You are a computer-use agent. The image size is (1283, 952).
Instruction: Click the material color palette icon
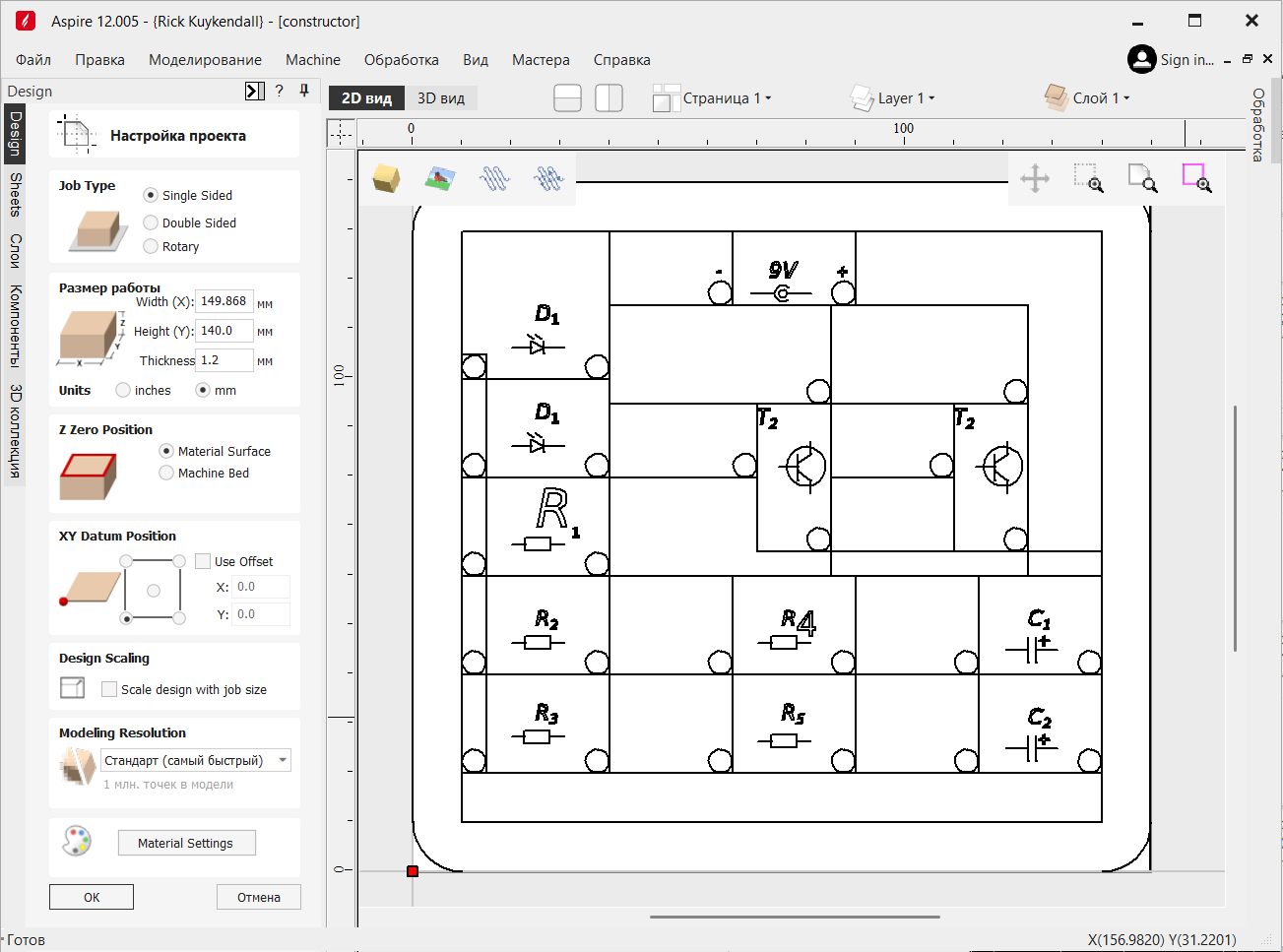[77, 841]
